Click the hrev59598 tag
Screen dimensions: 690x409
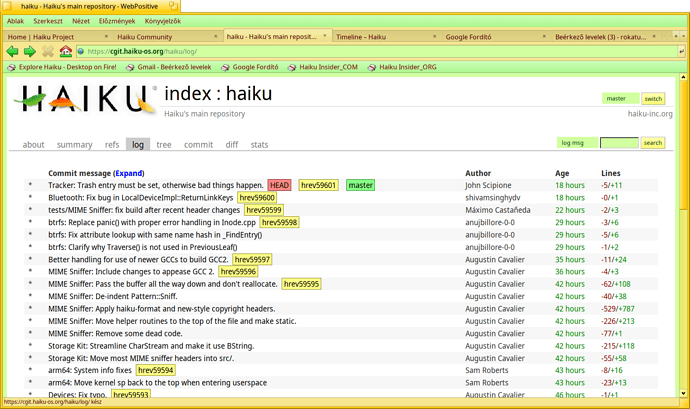pos(279,222)
